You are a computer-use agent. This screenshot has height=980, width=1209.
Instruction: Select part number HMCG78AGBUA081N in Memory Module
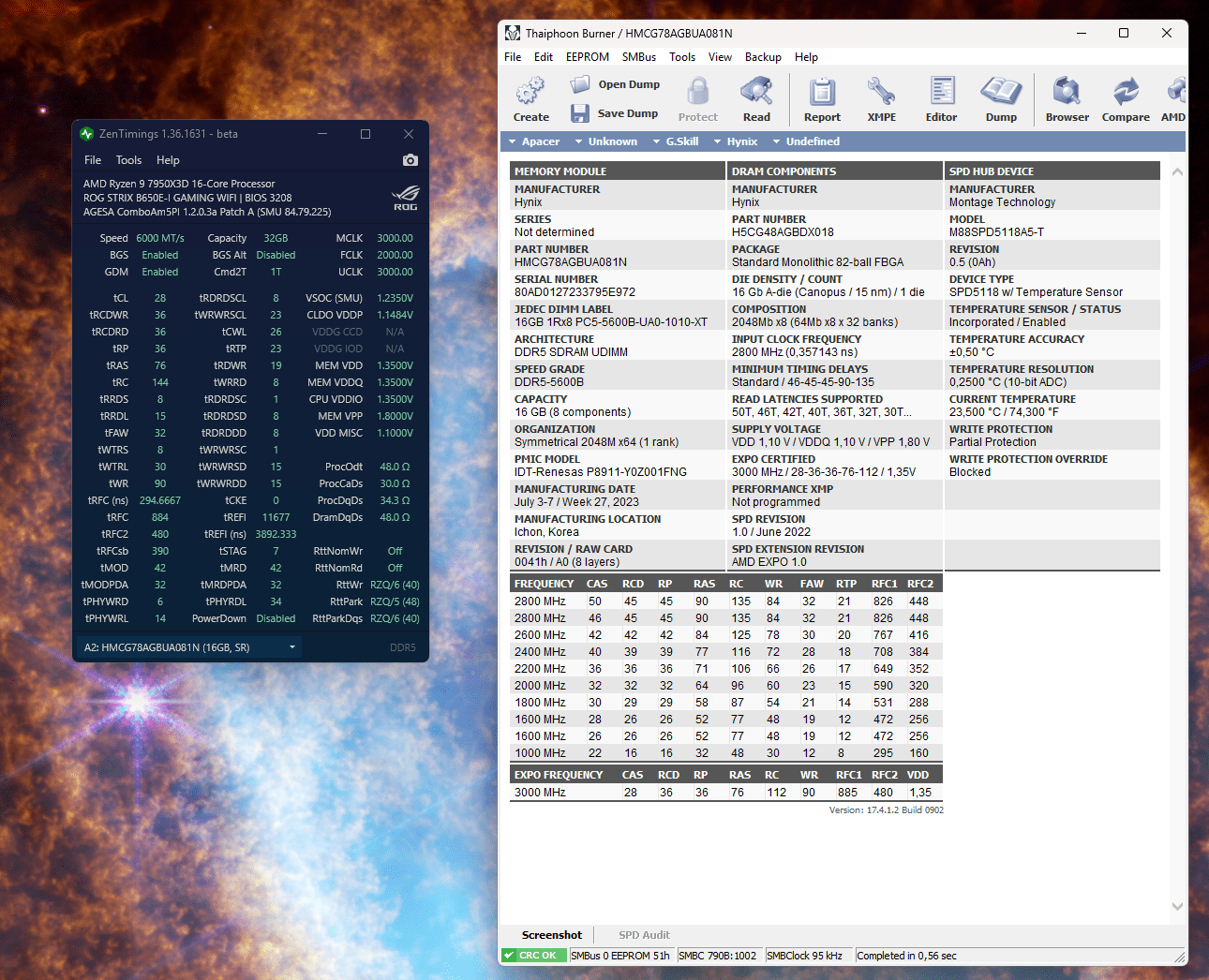point(571,262)
